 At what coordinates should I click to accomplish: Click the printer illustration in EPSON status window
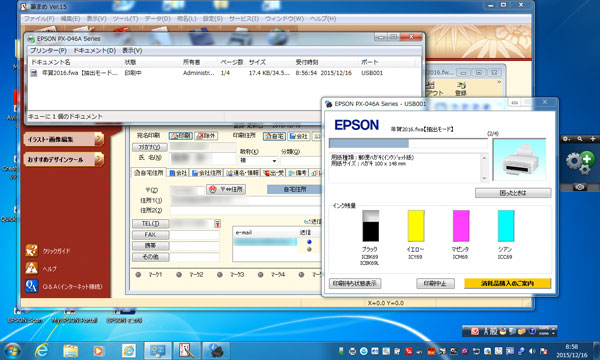(x=519, y=160)
